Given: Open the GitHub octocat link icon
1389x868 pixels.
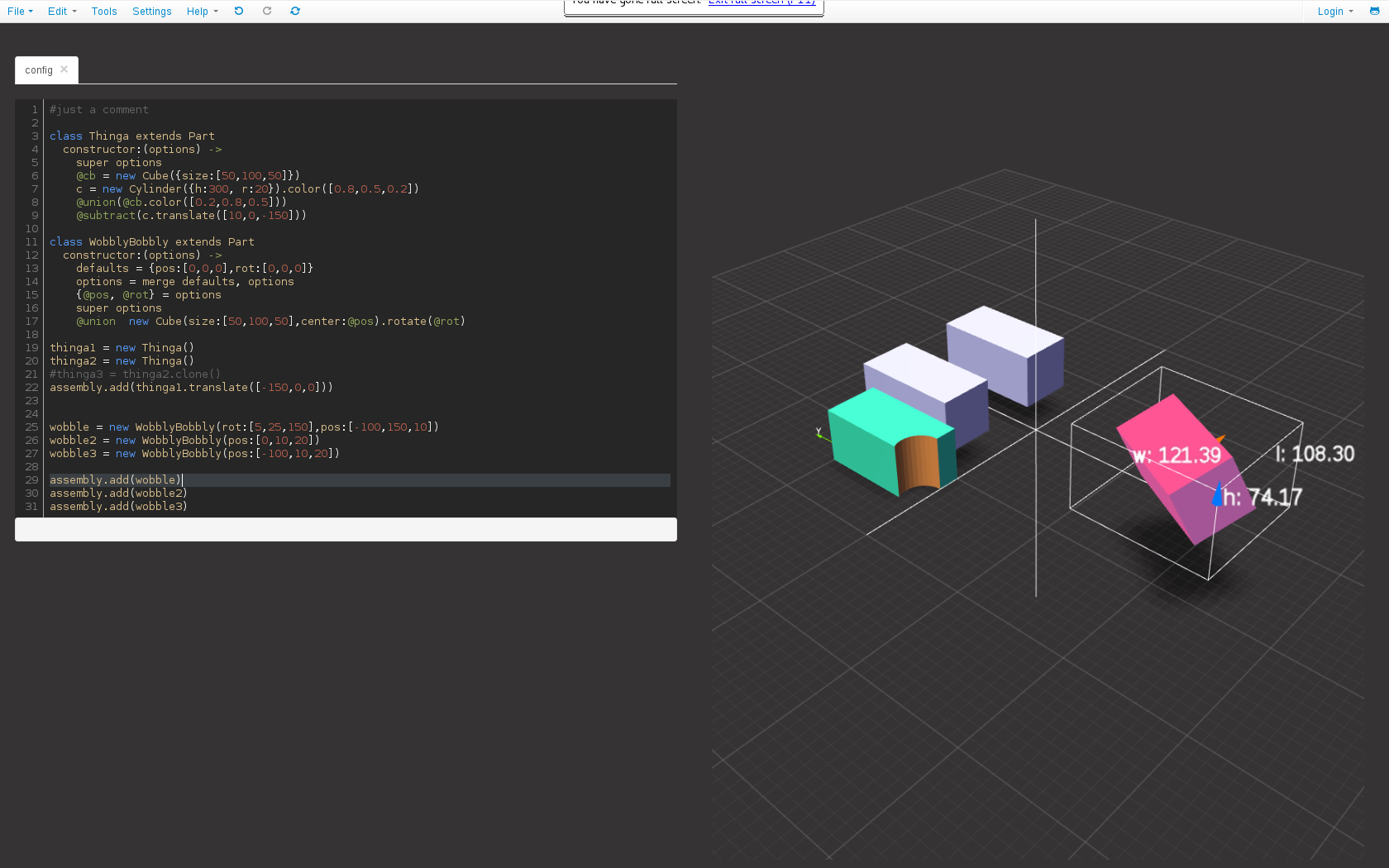Looking at the screenshot, I should point(1374,11).
